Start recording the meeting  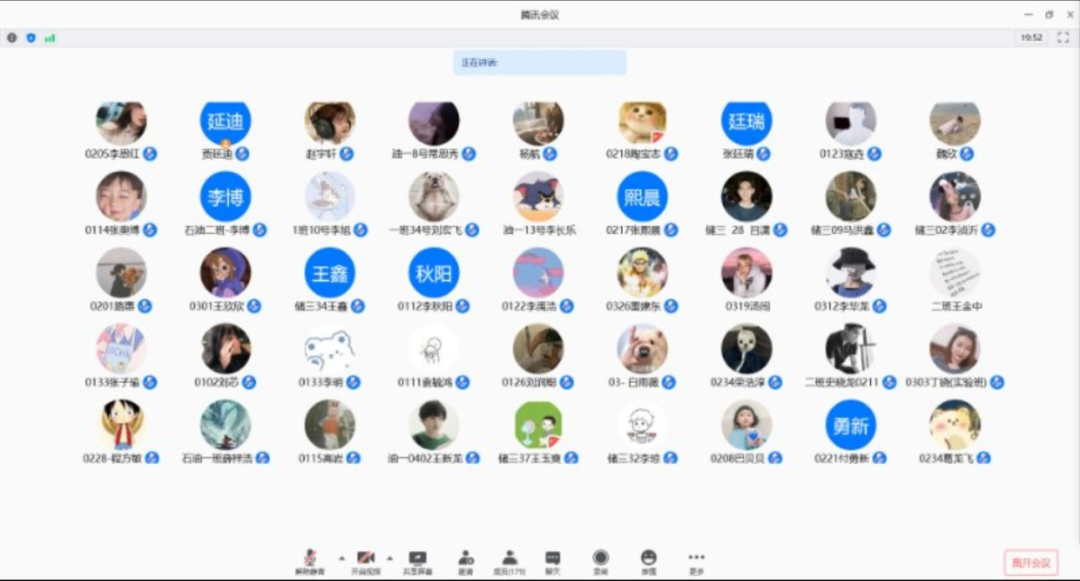click(x=600, y=560)
